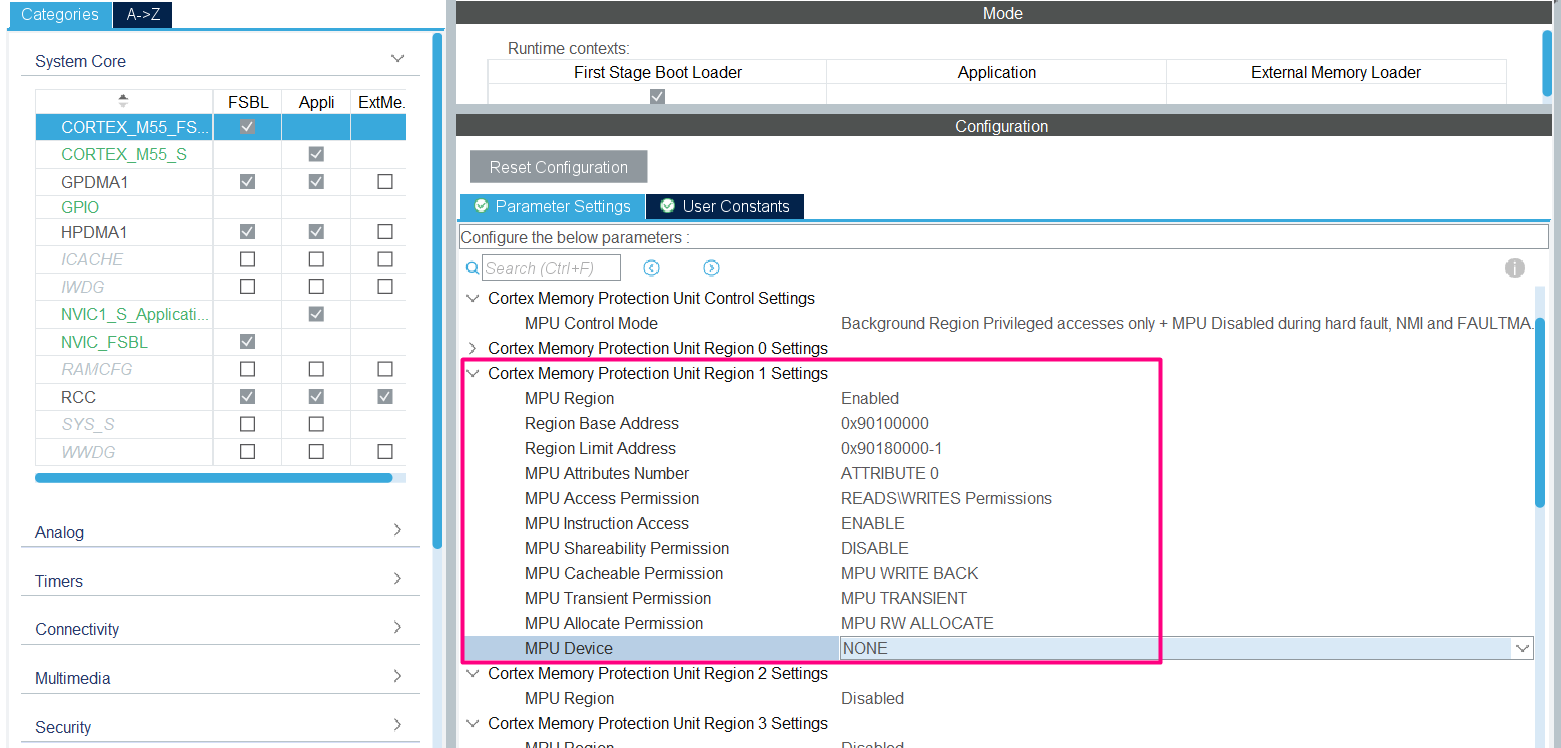This screenshot has width=1561, height=748.
Task: Click the next search result arrow icon
Action: click(x=711, y=267)
